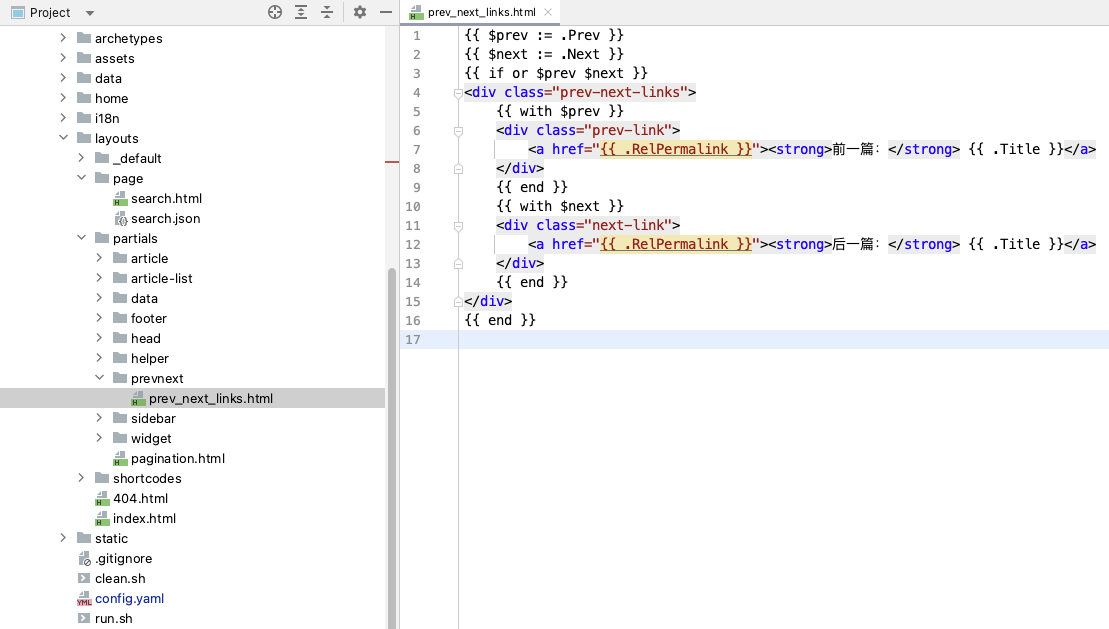The image size is (1109, 629).
Task: Select config.yaml in the tree
Action: tap(129, 599)
